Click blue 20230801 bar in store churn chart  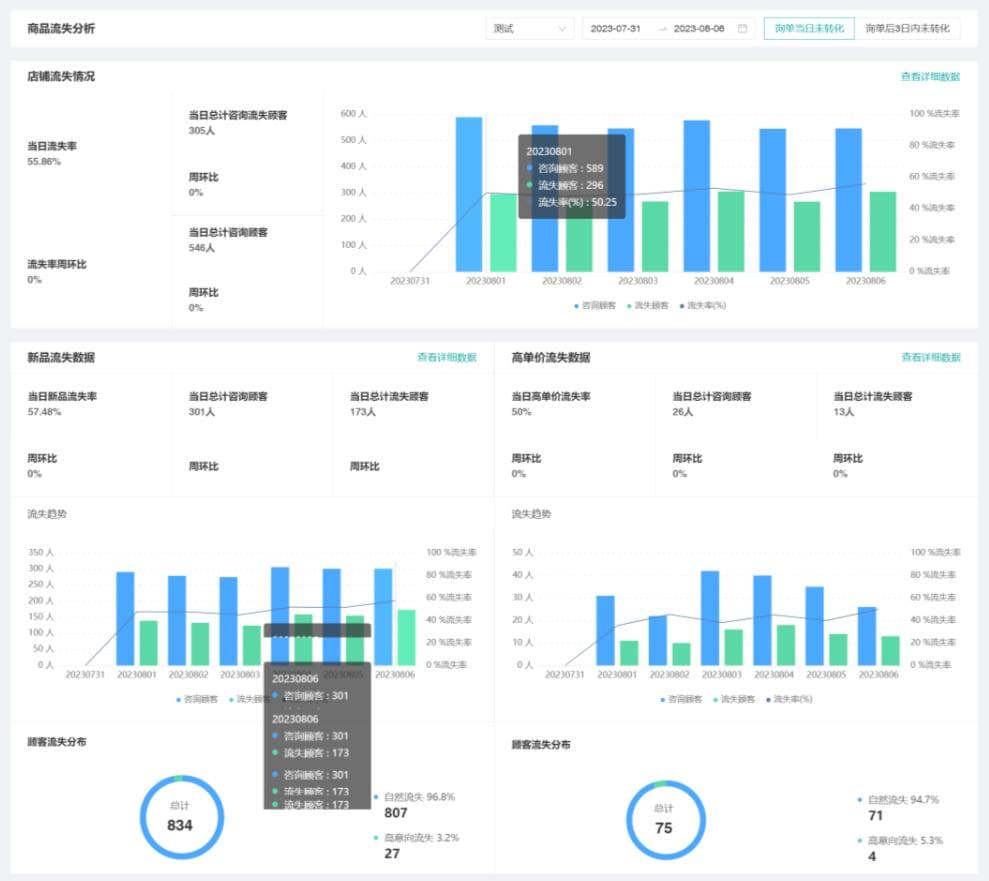[x=469, y=194]
